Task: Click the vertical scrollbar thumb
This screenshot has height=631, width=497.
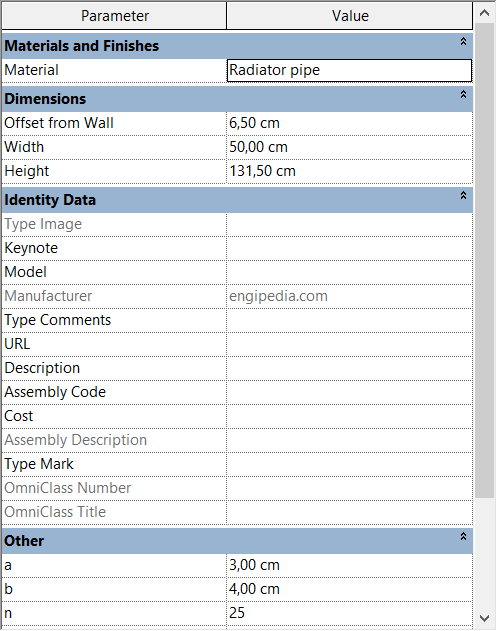Action: click(485, 261)
